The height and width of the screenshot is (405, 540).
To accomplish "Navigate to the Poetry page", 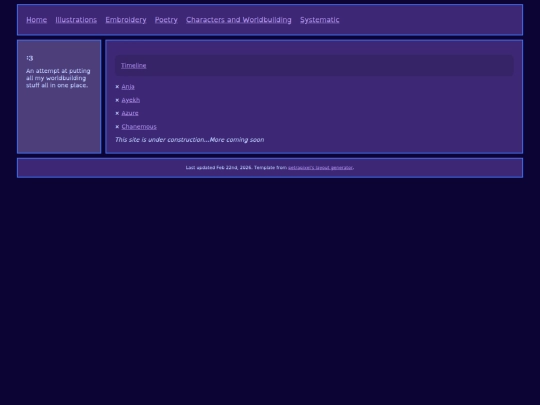I will click(166, 20).
